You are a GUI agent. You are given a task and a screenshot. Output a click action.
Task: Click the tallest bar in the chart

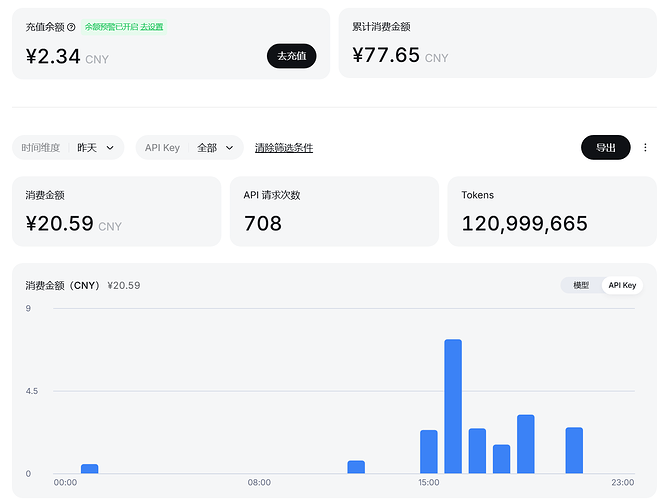point(453,406)
